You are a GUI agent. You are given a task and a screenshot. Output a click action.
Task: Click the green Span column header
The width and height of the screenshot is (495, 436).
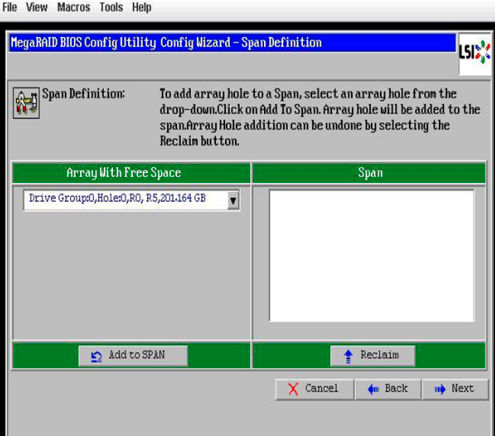pos(369,173)
